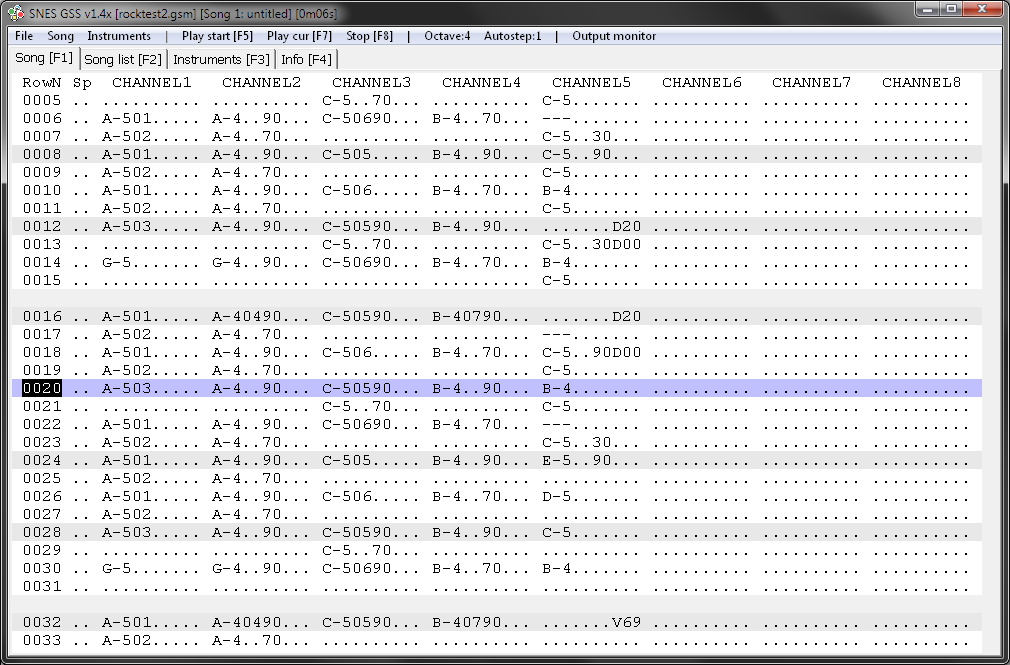Click empty CHANNEL6 cell in row 0020

702,388
